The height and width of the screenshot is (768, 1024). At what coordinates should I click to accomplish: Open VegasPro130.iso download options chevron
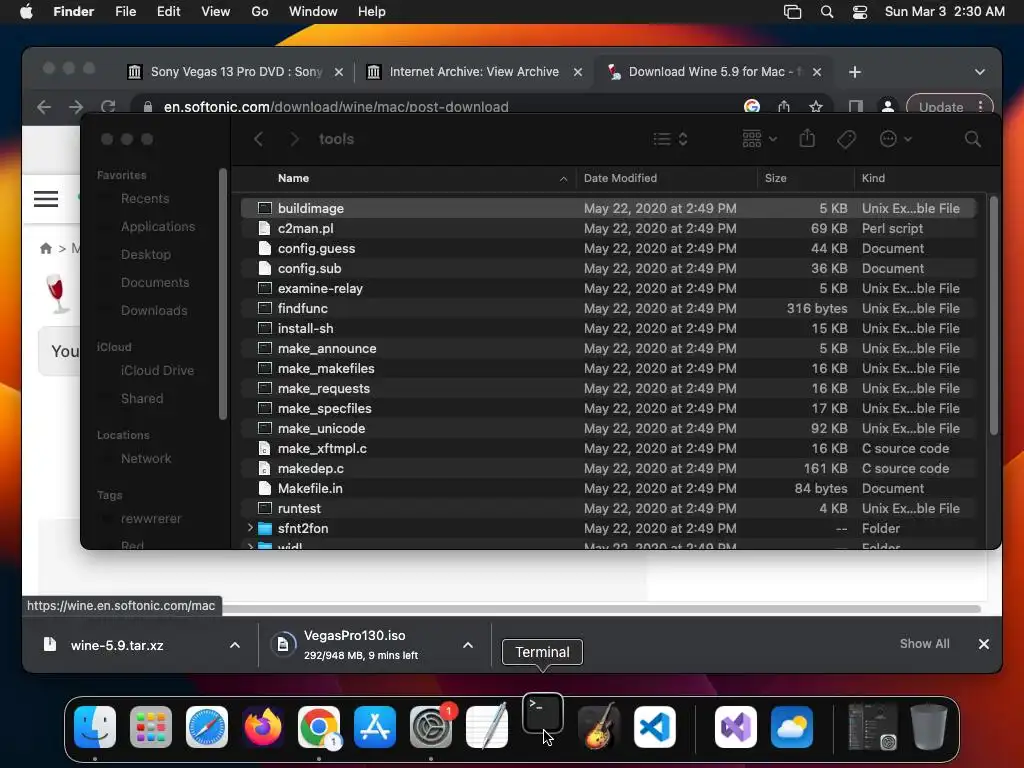point(468,645)
